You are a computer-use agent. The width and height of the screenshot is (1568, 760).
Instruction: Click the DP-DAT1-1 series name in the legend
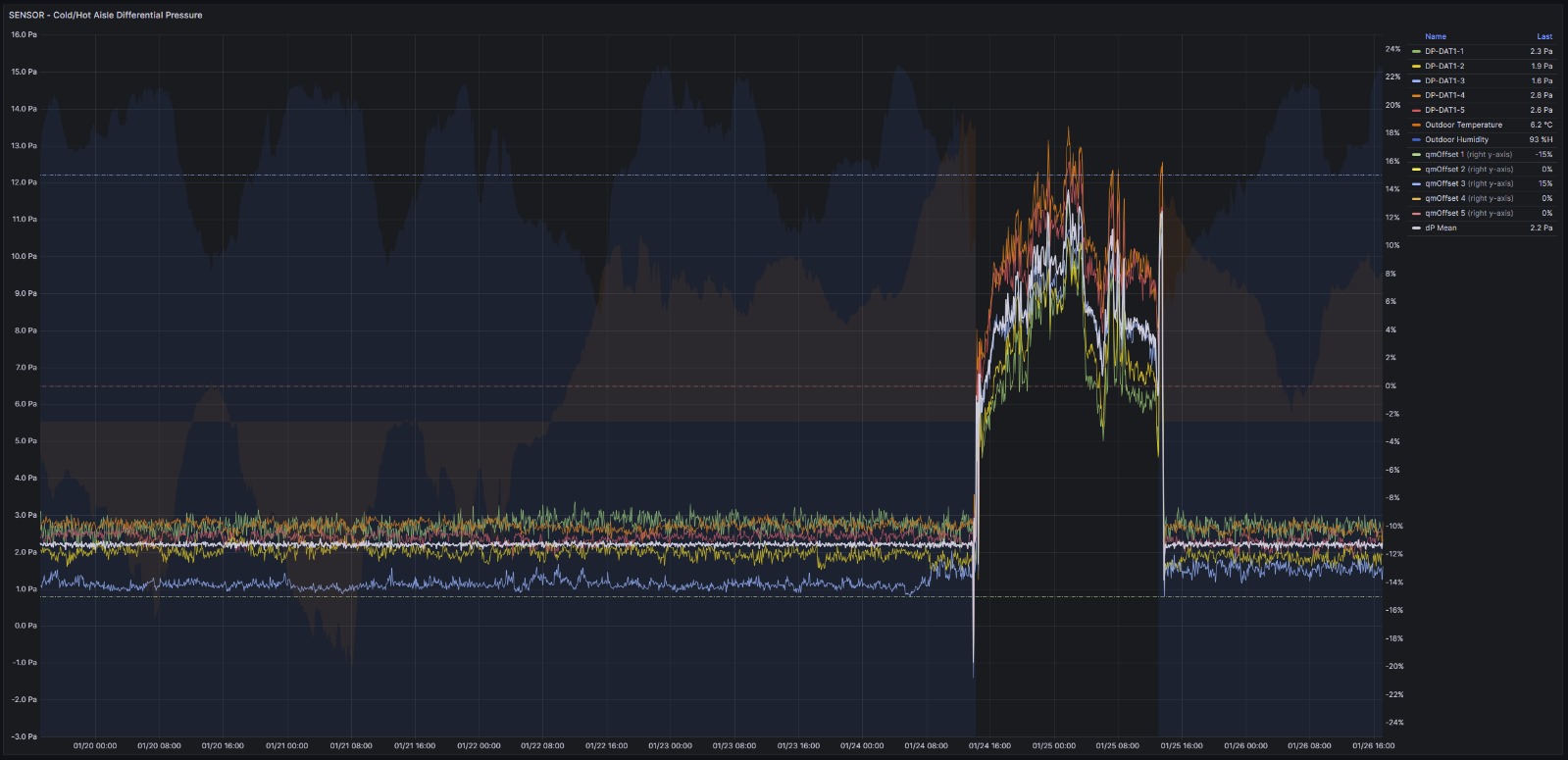[1444, 51]
